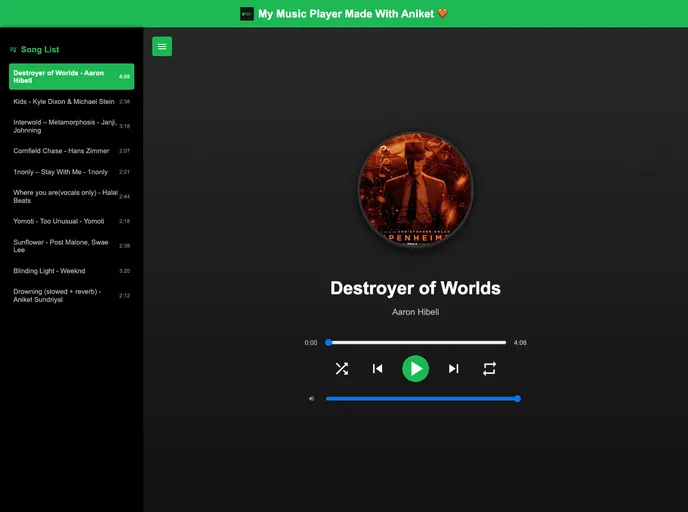This screenshot has height=512, width=688.
Task: Click the total duration '4:06' beside the seek bar
Action: (520, 343)
